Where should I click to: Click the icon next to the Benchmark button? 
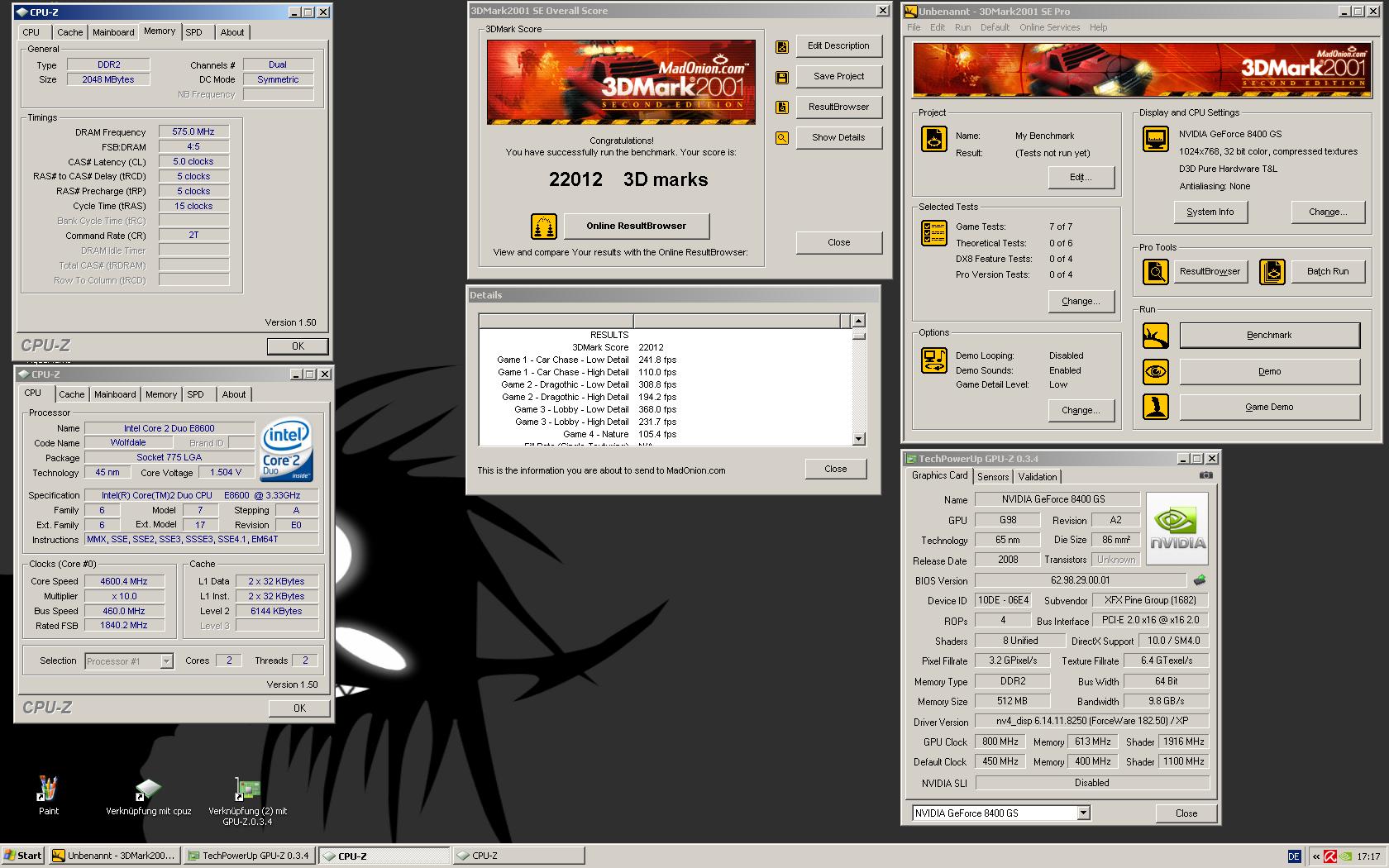tap(1155, 336)
